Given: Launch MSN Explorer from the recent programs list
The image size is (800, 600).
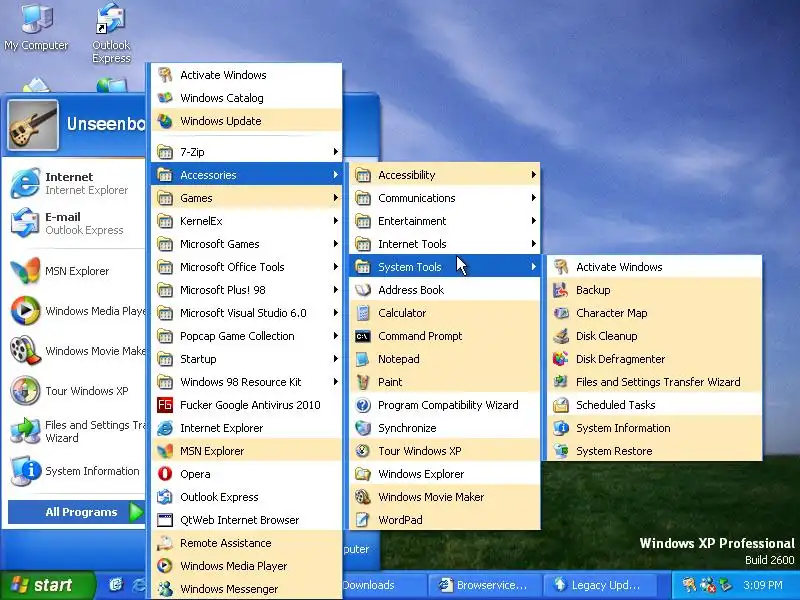Looking at the screenshot, I should (x=76, y=271).
